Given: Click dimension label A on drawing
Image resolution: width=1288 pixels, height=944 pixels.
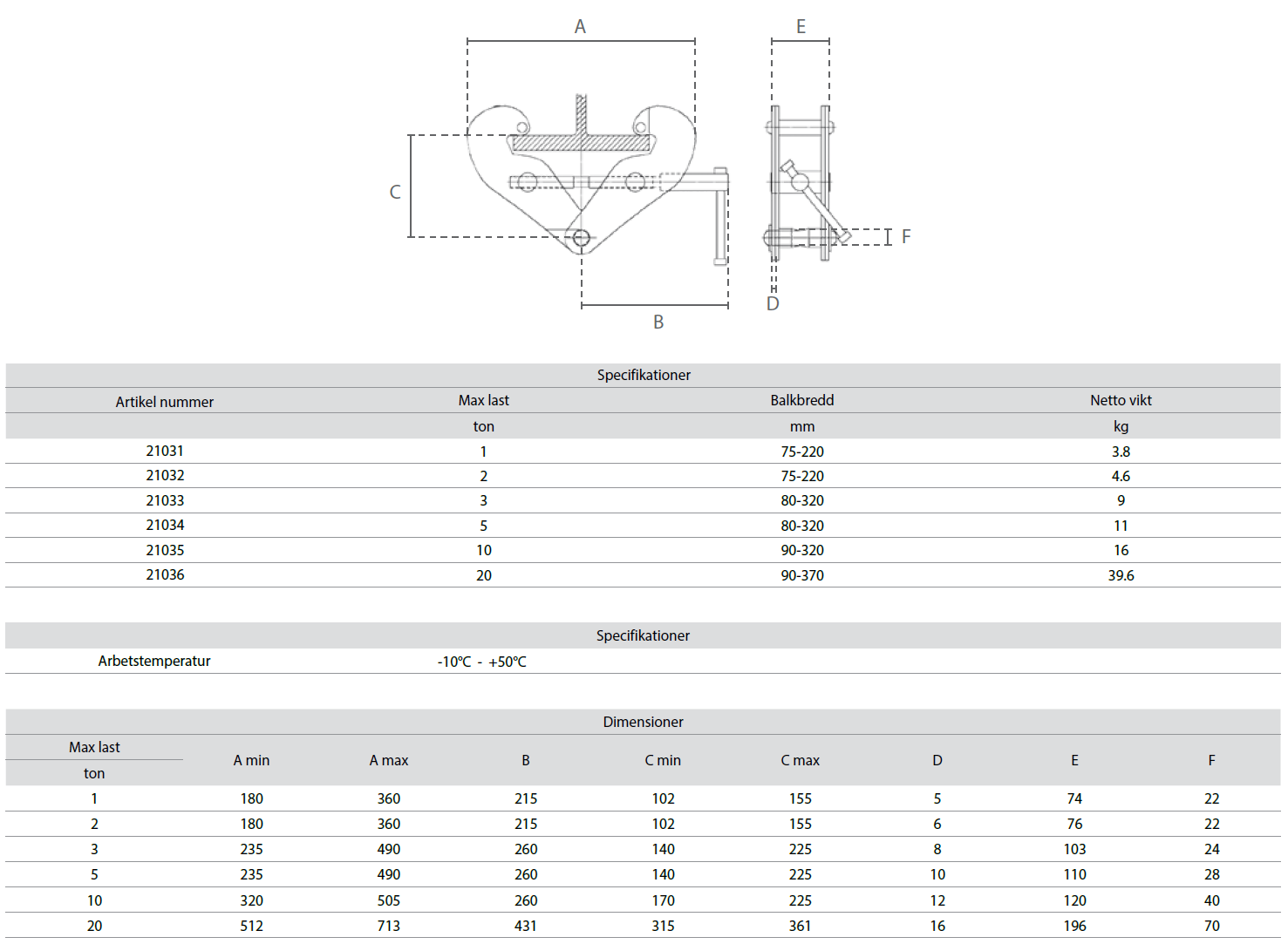Looking at the screenshot, I should pyautogui.click(x=580, y=27).
